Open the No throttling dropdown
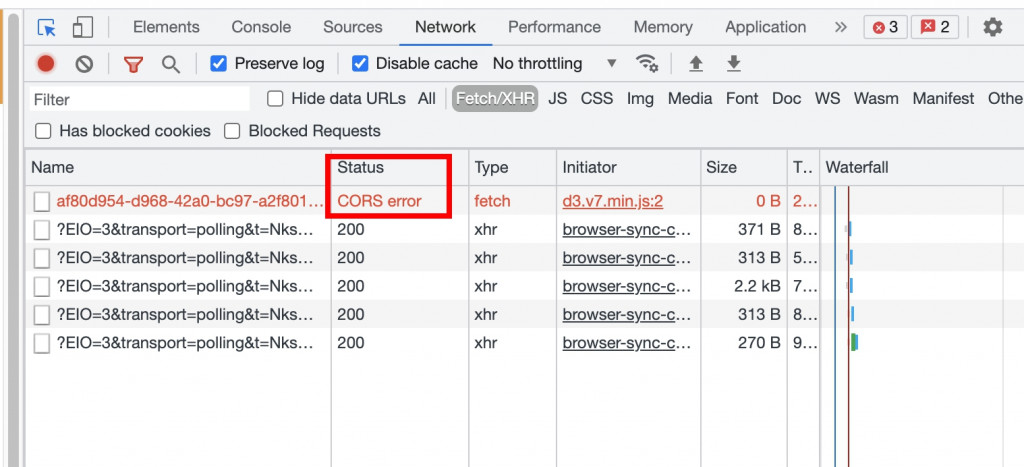This screenshot has width=1024, height=467. click(555, 64)
